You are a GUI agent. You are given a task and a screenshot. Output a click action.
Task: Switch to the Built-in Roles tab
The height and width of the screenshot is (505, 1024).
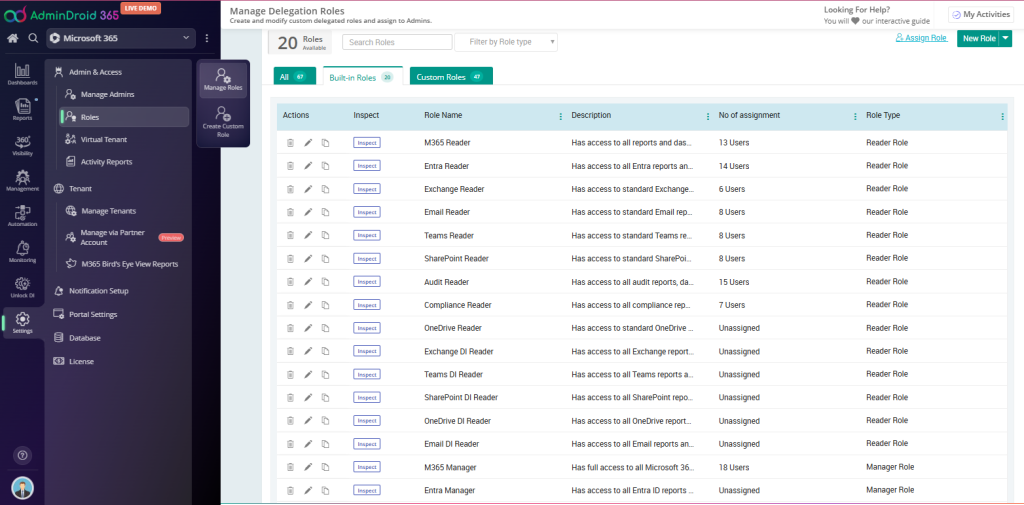pyautogui.click(x=362, y=77)
